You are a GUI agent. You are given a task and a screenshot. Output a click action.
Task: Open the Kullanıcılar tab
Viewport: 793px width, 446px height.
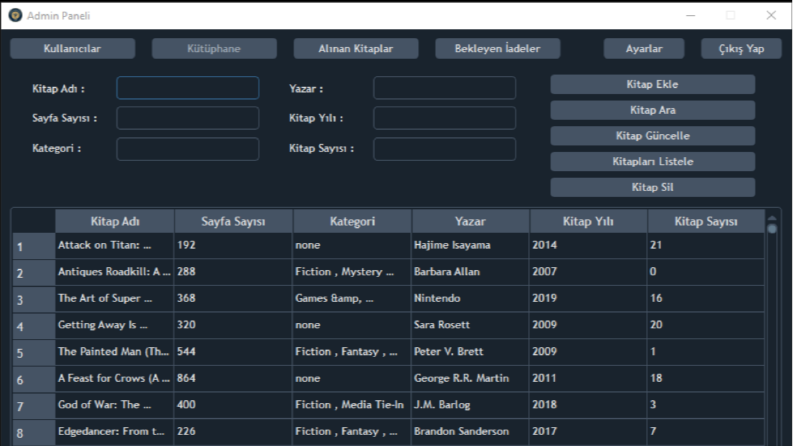click(72, 49)
